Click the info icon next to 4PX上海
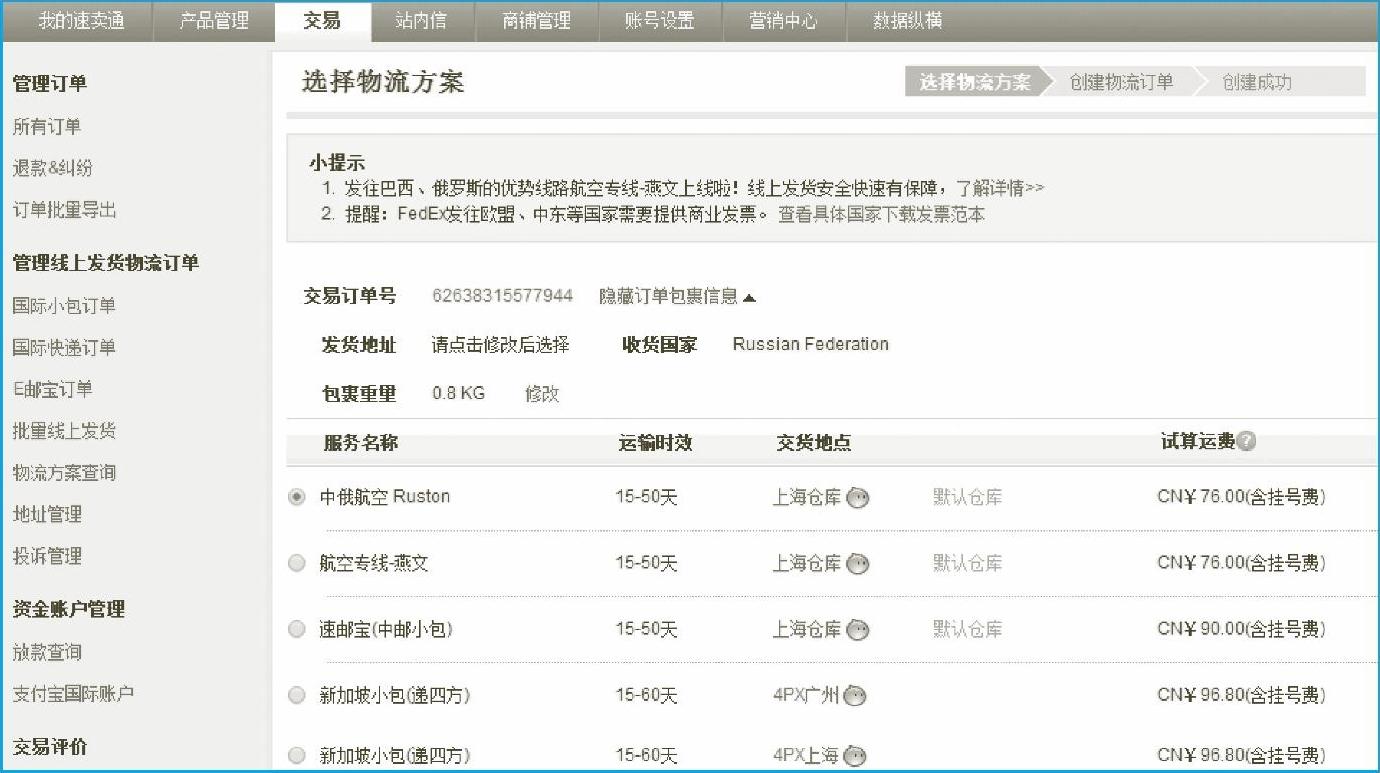The image size is (1380, 773). click(x=855, y=756)
